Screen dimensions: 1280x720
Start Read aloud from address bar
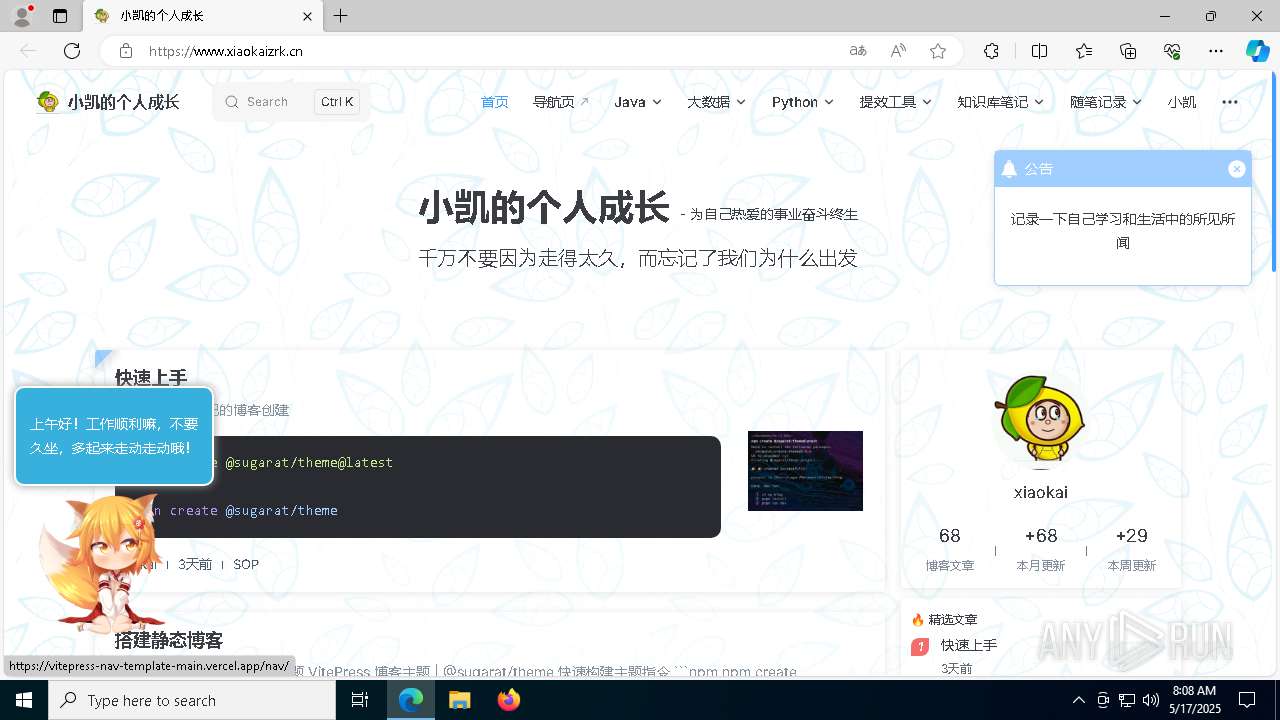pyautogui.click(x=898, y=51)
